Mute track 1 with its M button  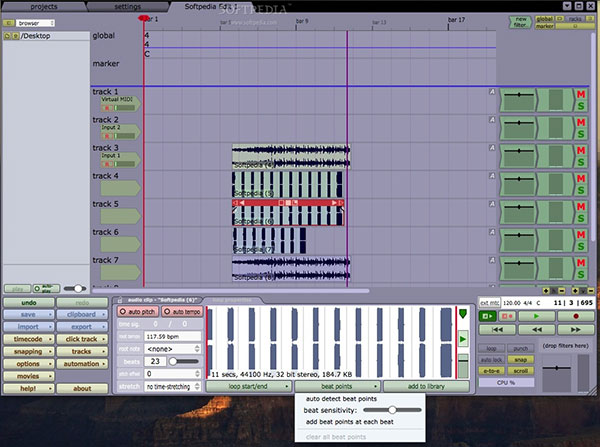click(581, 94)
